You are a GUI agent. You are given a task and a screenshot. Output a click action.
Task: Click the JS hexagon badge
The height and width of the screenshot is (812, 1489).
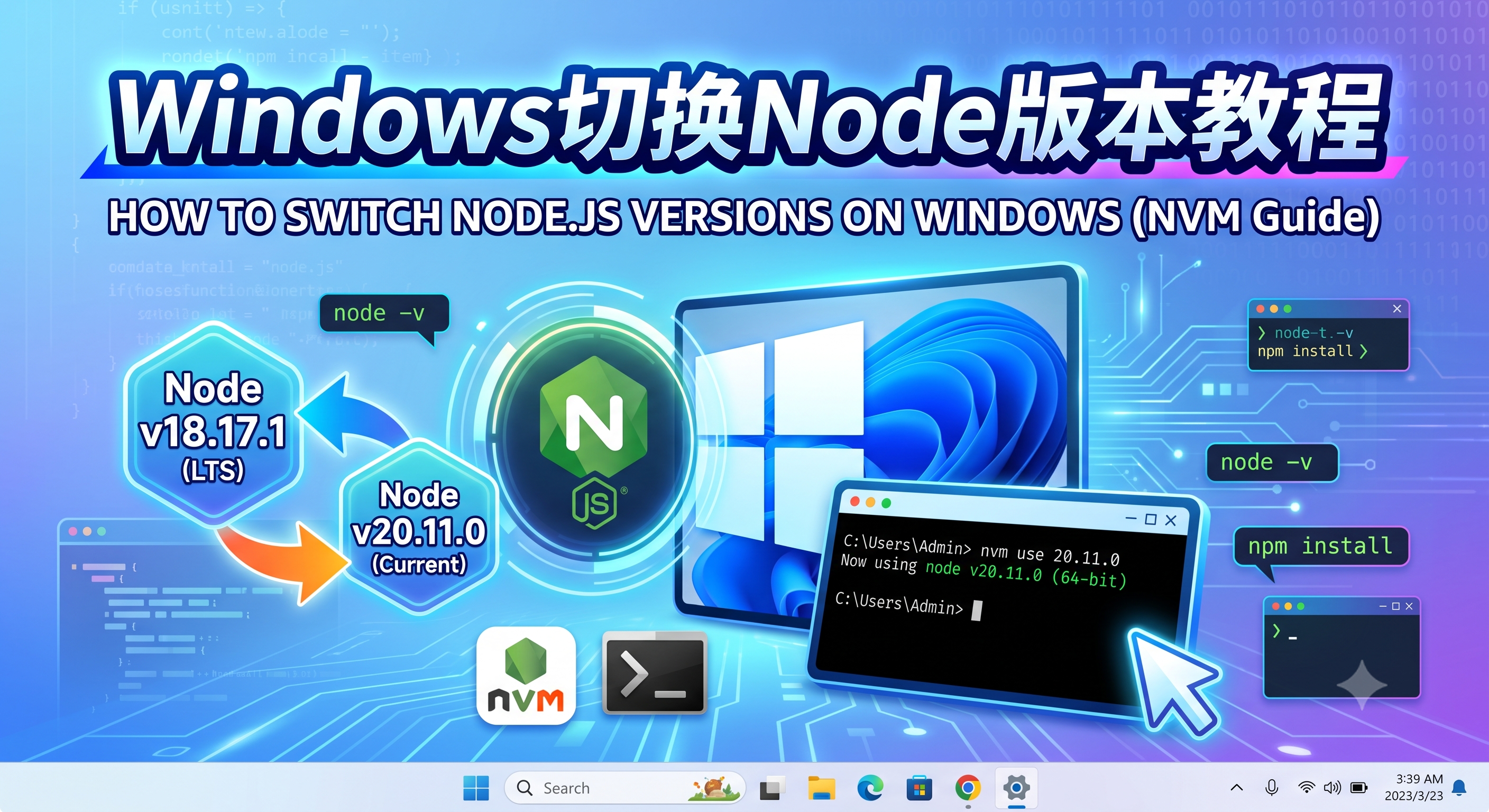click(x=594, y=503)
